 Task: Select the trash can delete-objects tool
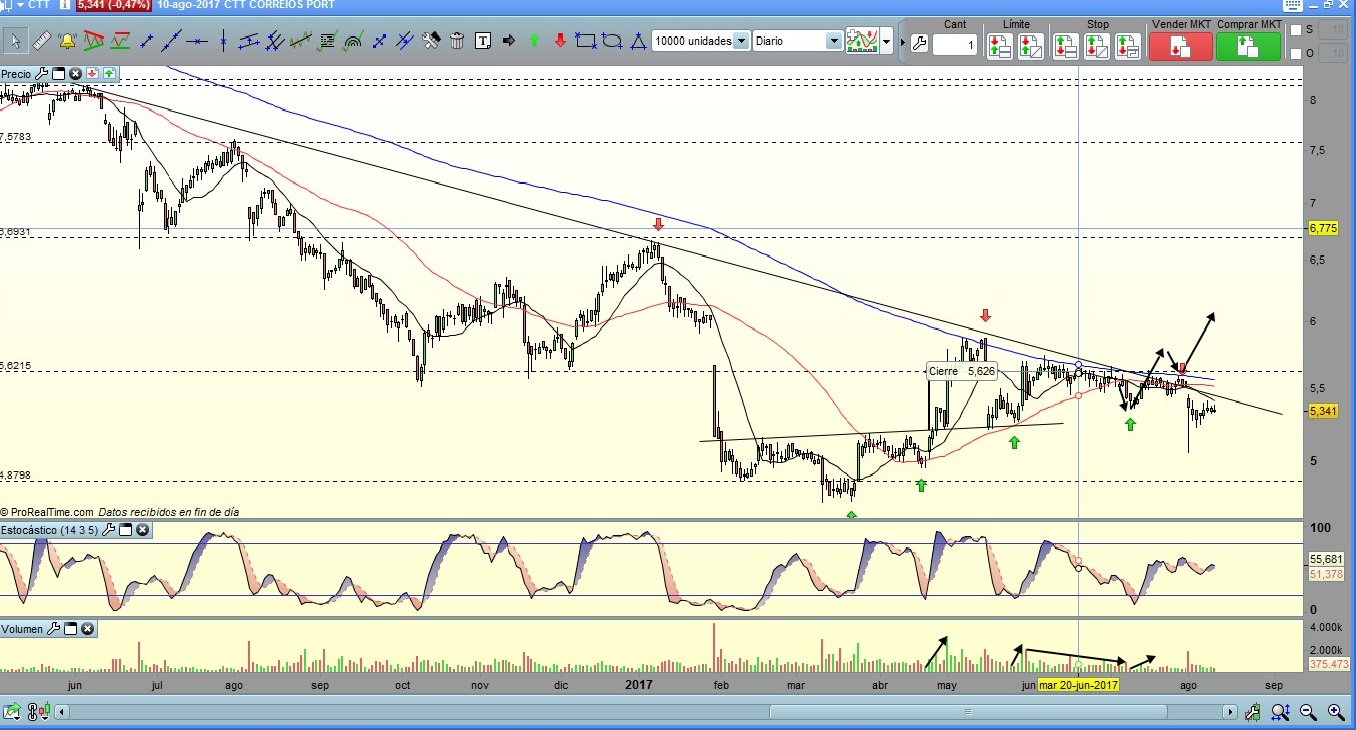457,41
